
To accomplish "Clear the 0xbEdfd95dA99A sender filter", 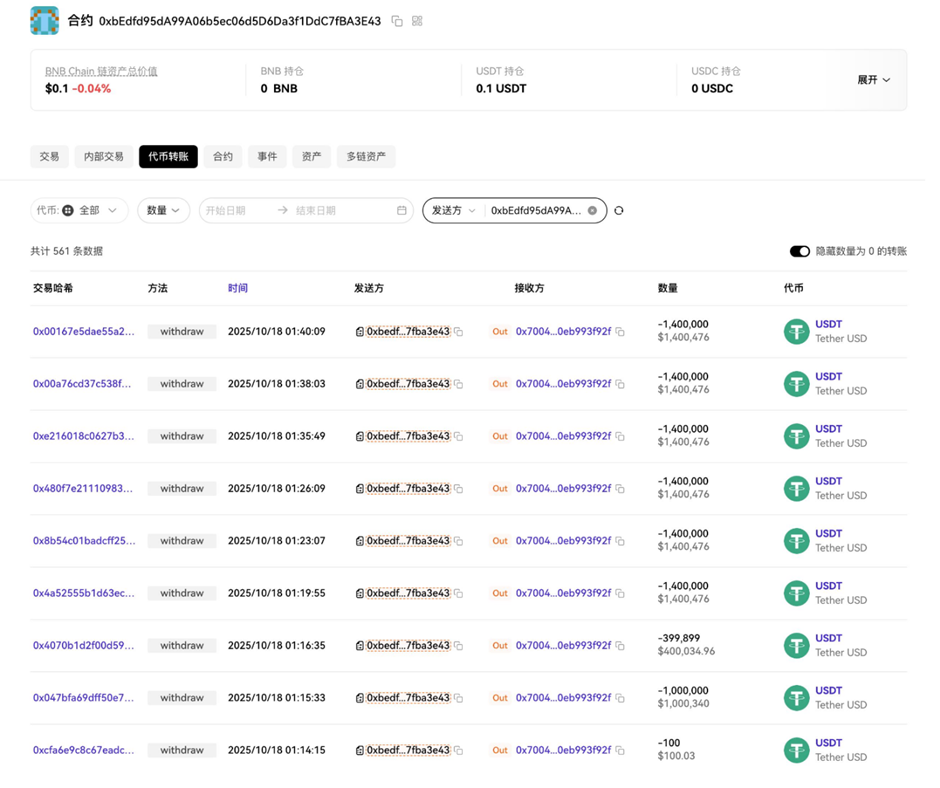I will (x=592, y=211).
